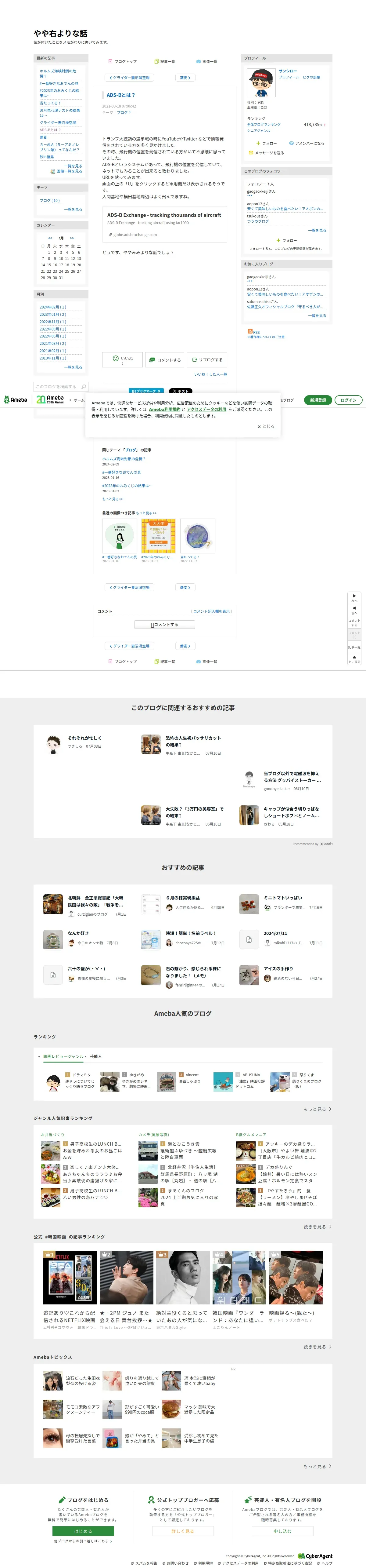Open next article 喬麦 at top
Viewport: 366px width, 1568px height.
185,78
